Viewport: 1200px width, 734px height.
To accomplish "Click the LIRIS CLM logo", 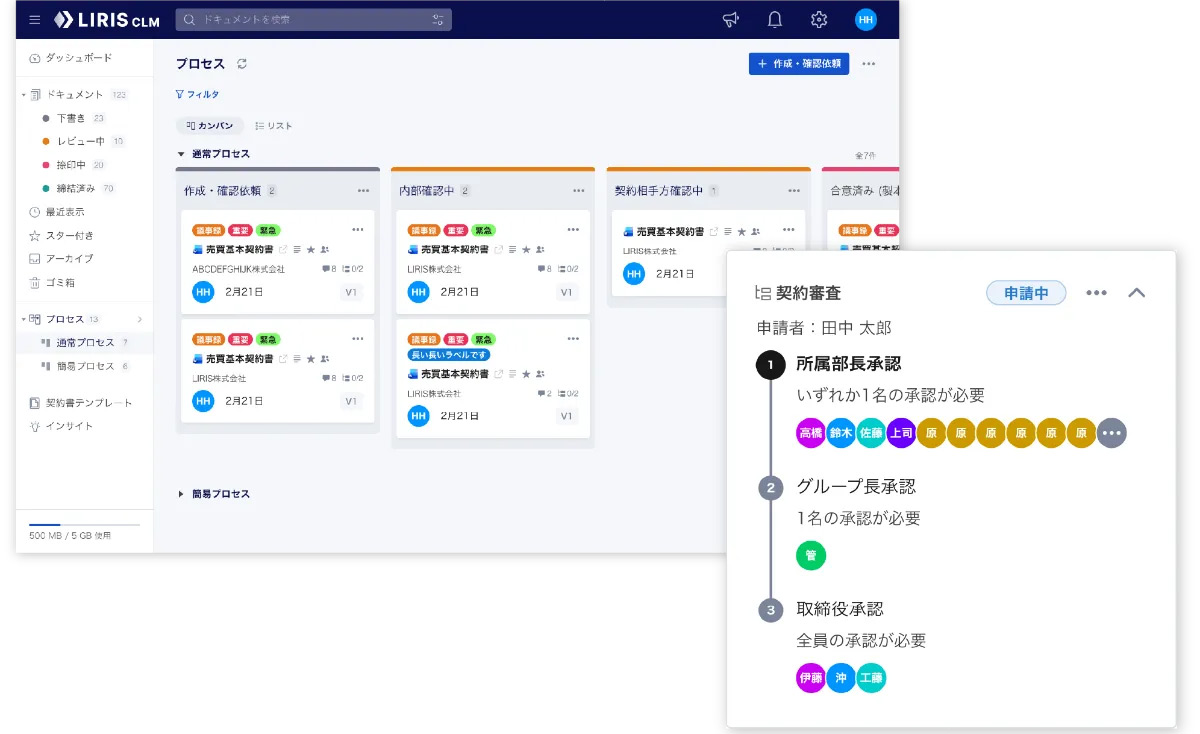I will pyautogui.click(x=108, y=19).
